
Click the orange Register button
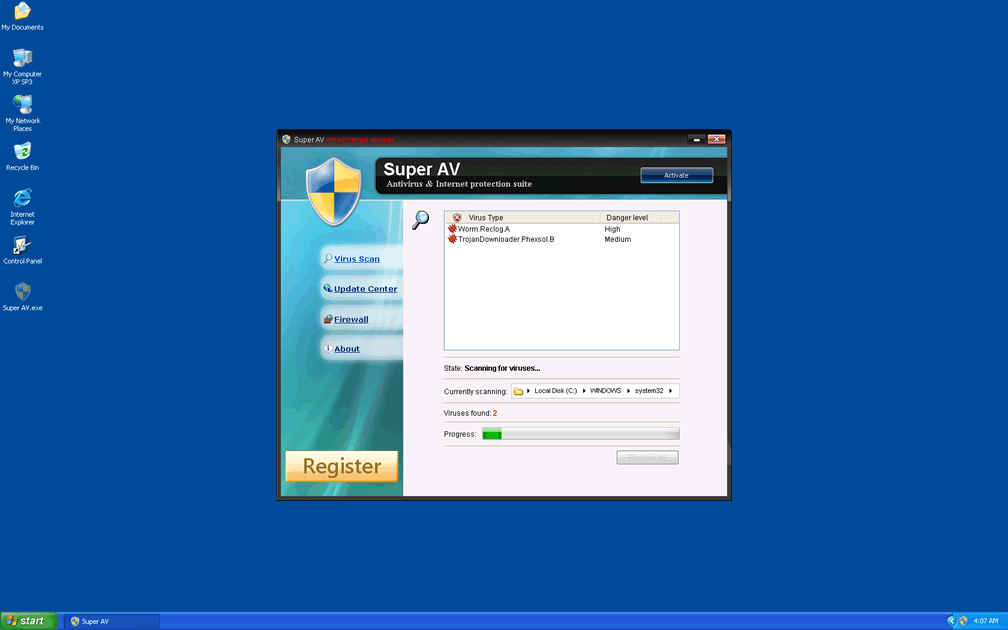pos(341,466)
